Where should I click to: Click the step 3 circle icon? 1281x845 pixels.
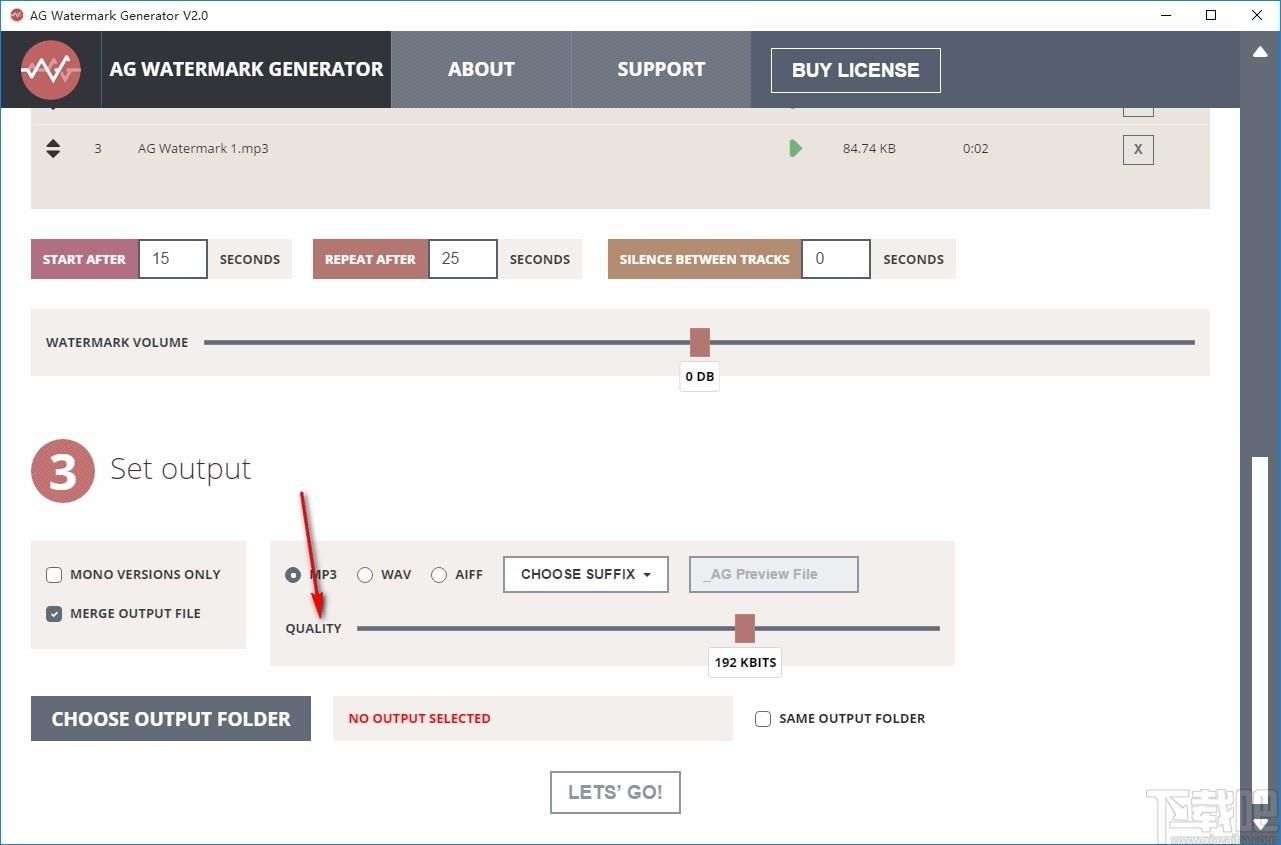coord(63,470)
